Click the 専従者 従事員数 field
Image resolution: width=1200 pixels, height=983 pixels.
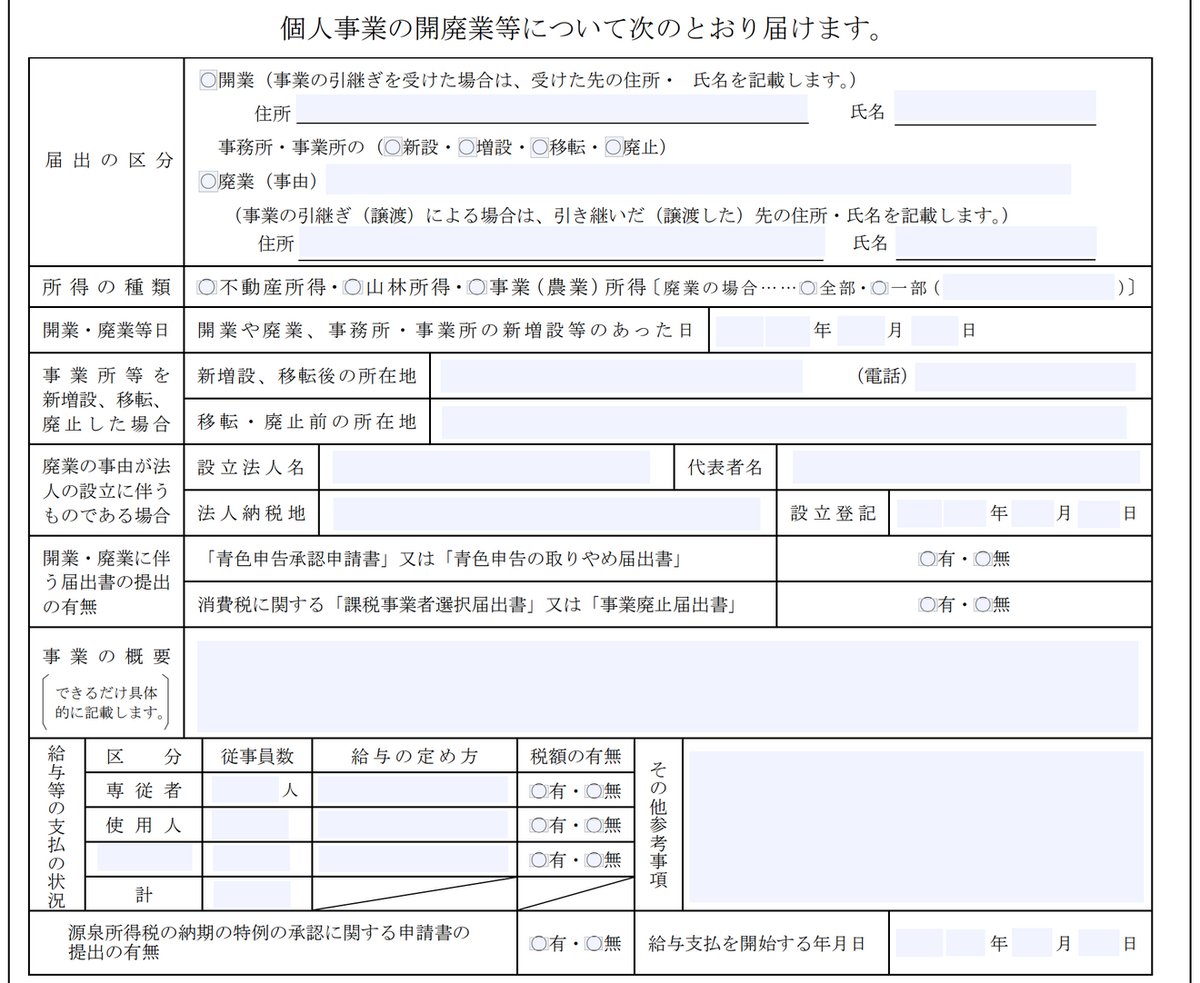tap(245, 790)
